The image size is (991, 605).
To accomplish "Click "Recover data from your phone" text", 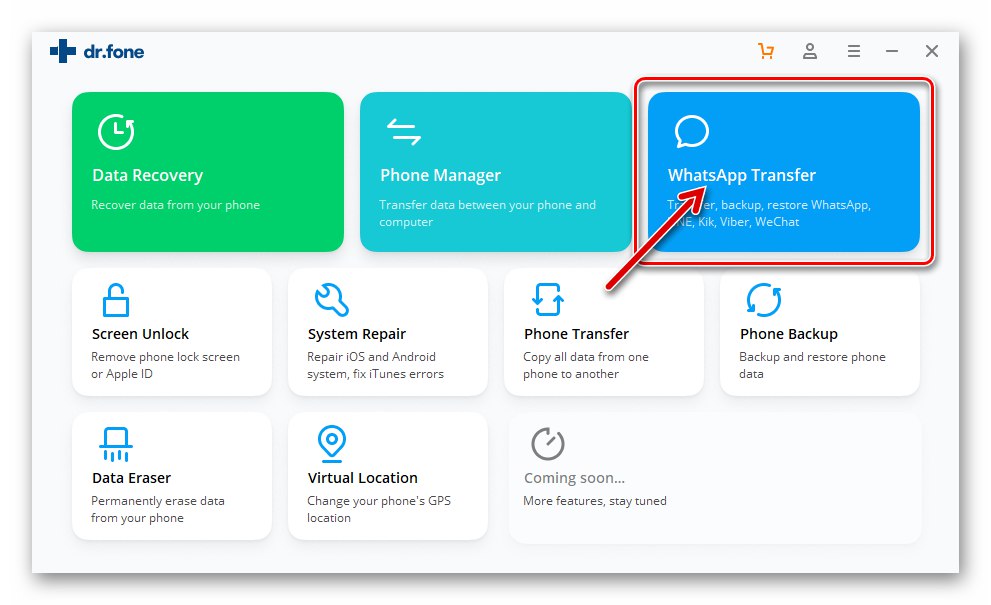I will coord(175,205).
